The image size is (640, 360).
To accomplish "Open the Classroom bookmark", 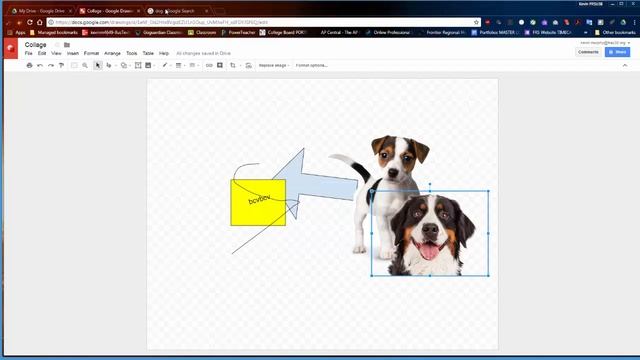I will pos(202,32).
